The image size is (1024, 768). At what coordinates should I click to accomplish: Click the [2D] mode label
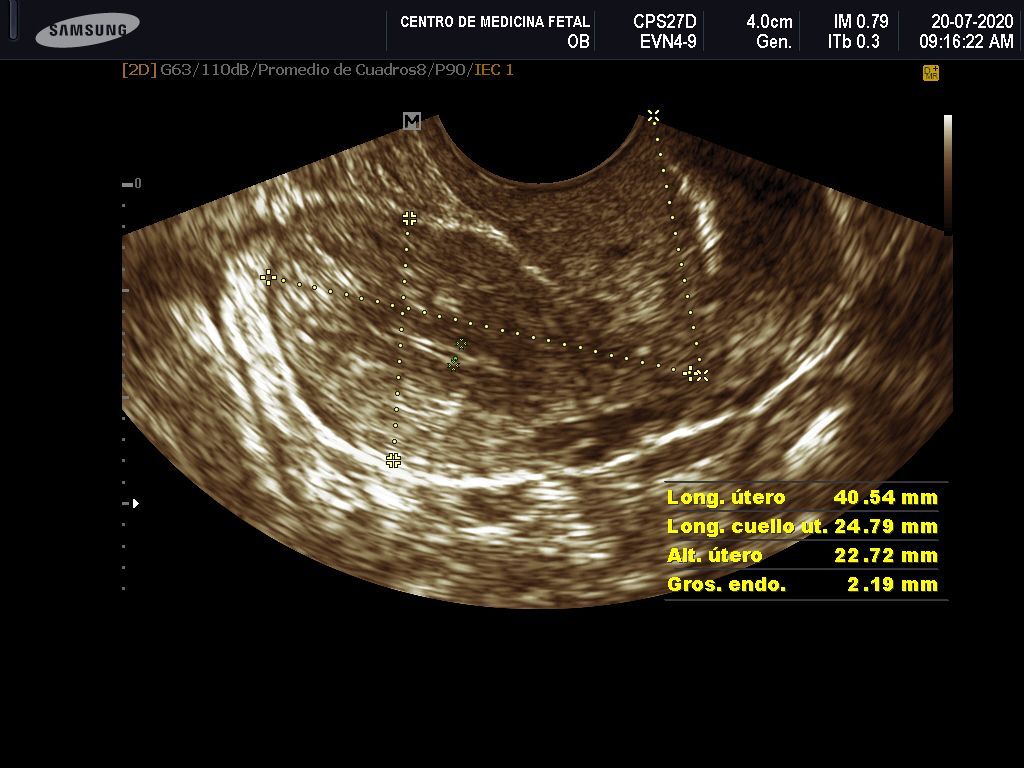point(139,70)
